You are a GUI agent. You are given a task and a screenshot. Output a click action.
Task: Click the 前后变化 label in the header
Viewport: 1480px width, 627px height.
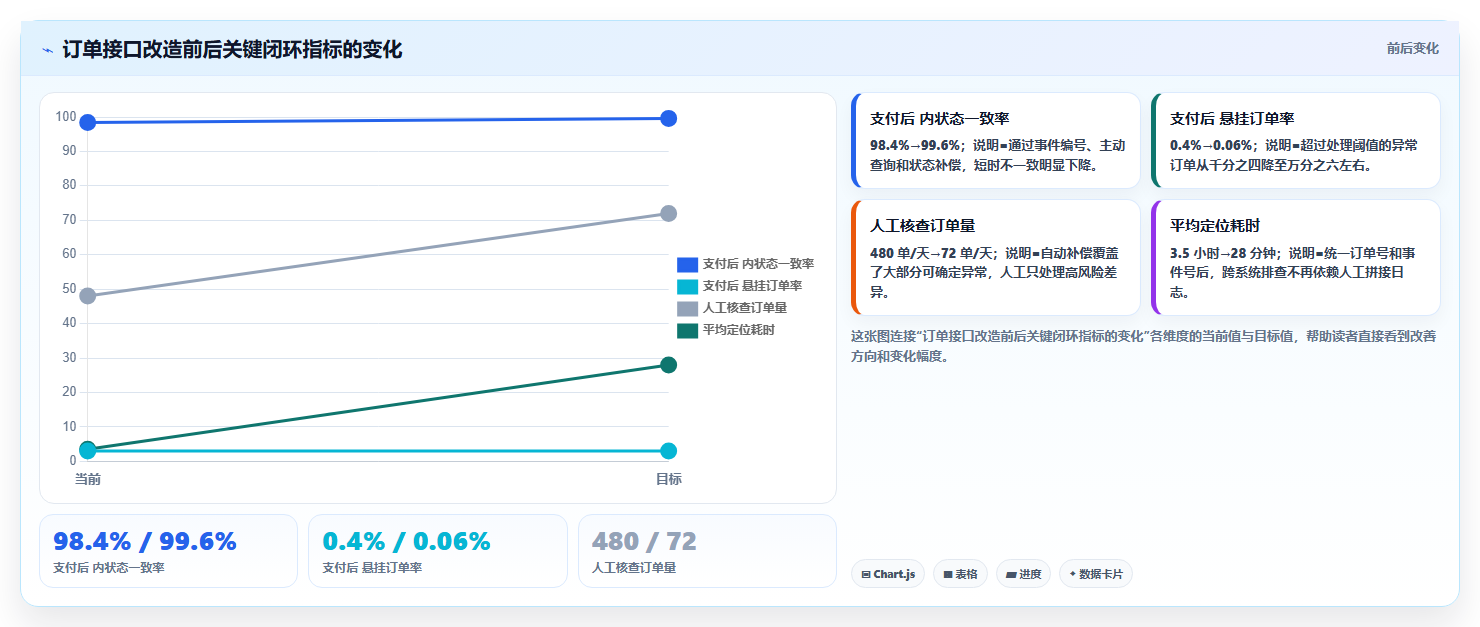click(x=1413, y=48)
